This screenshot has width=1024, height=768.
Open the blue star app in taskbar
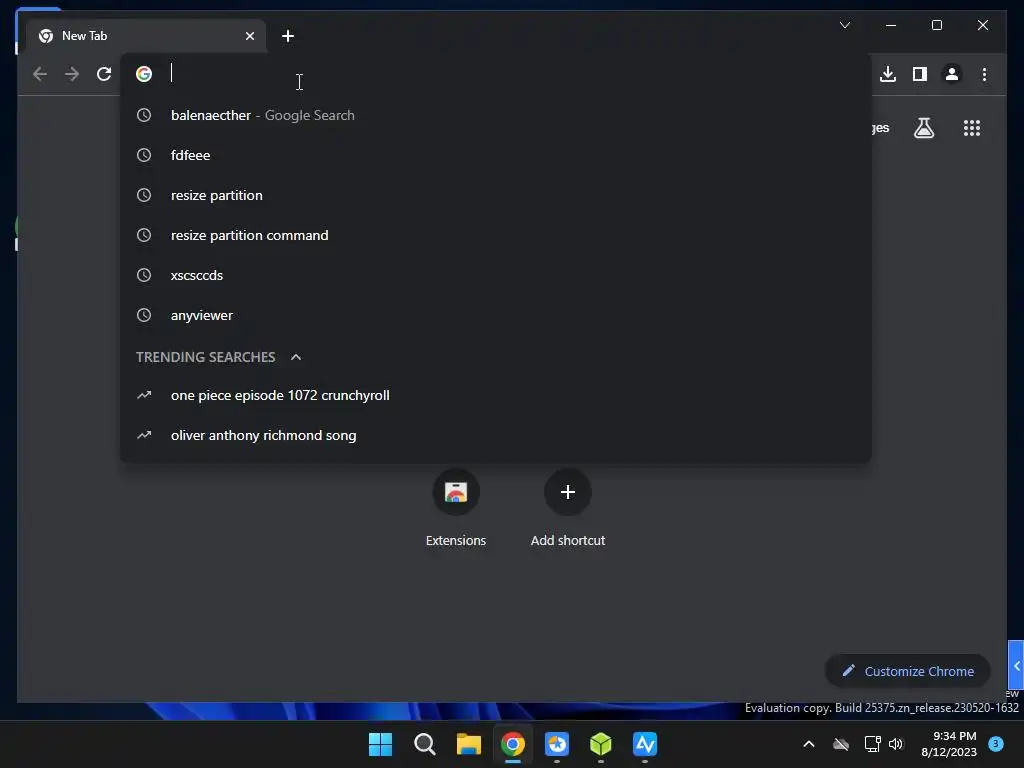point(556,744)
